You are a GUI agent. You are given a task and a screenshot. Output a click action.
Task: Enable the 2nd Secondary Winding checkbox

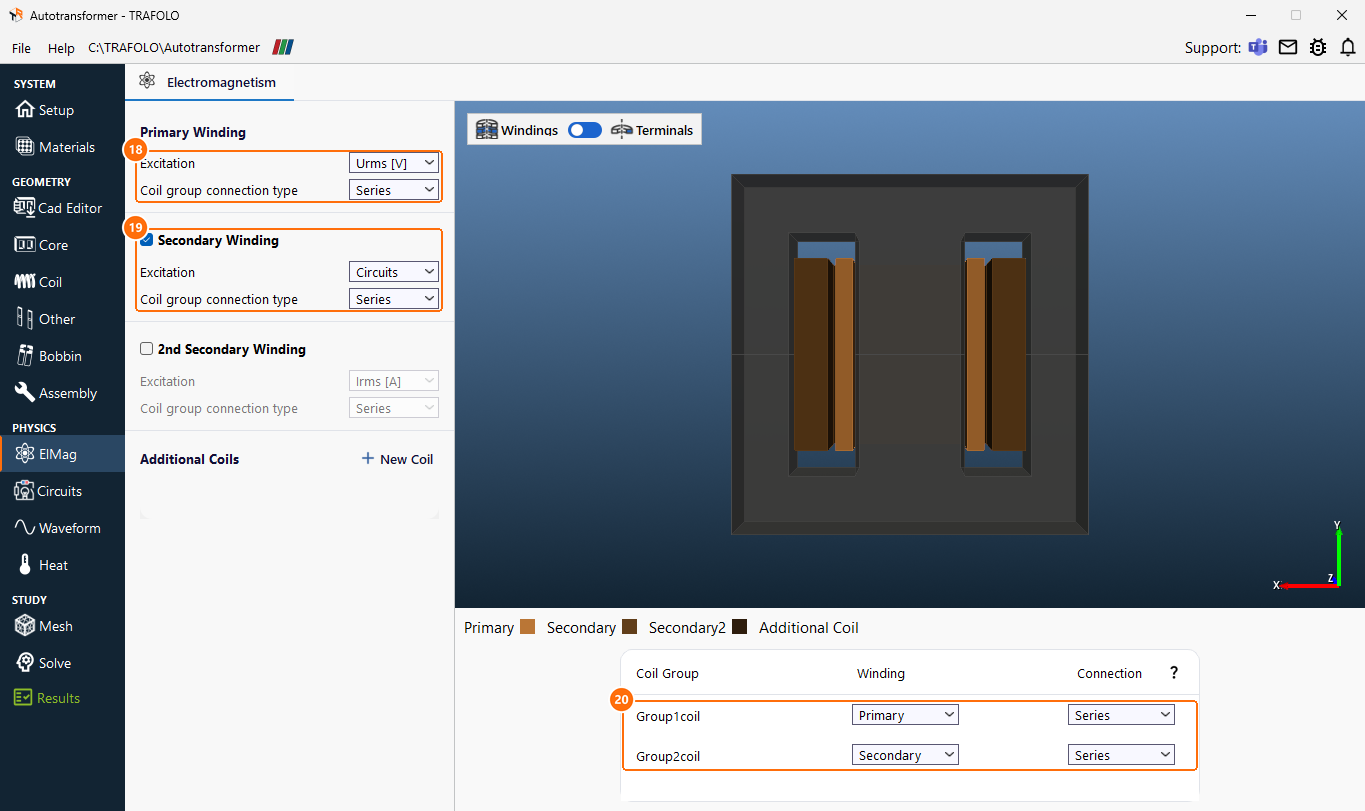pos(147,349)
